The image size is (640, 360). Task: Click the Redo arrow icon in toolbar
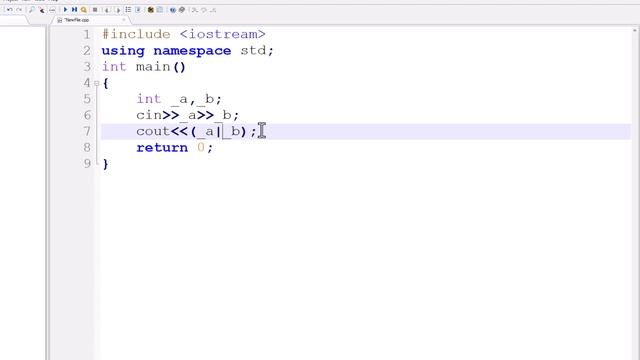coord(19,10)
